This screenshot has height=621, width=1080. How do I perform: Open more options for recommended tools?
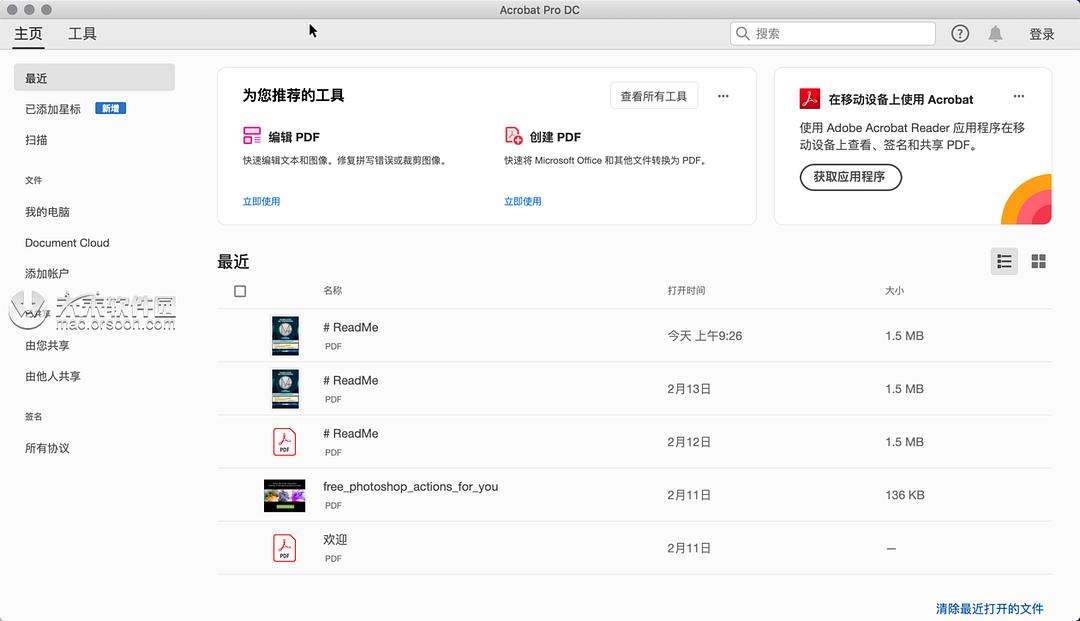point(723,96)
